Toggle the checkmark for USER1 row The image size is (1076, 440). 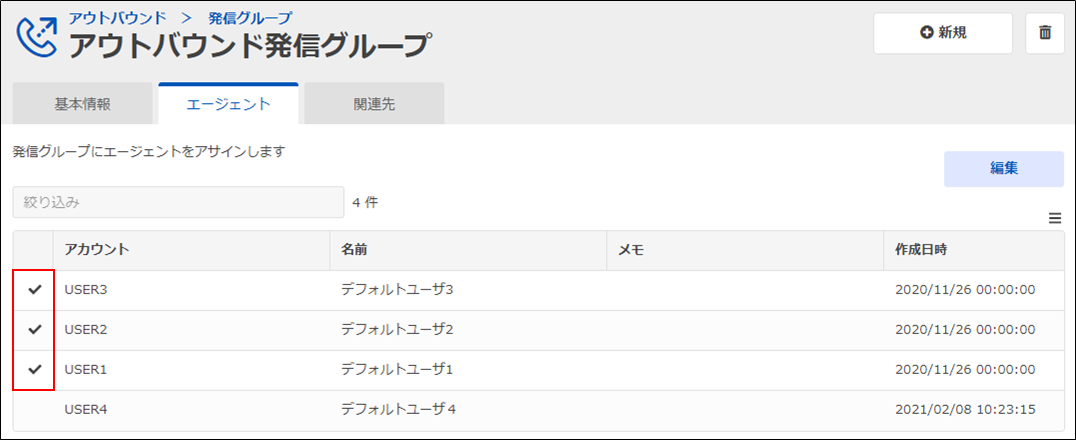point(34,369)
